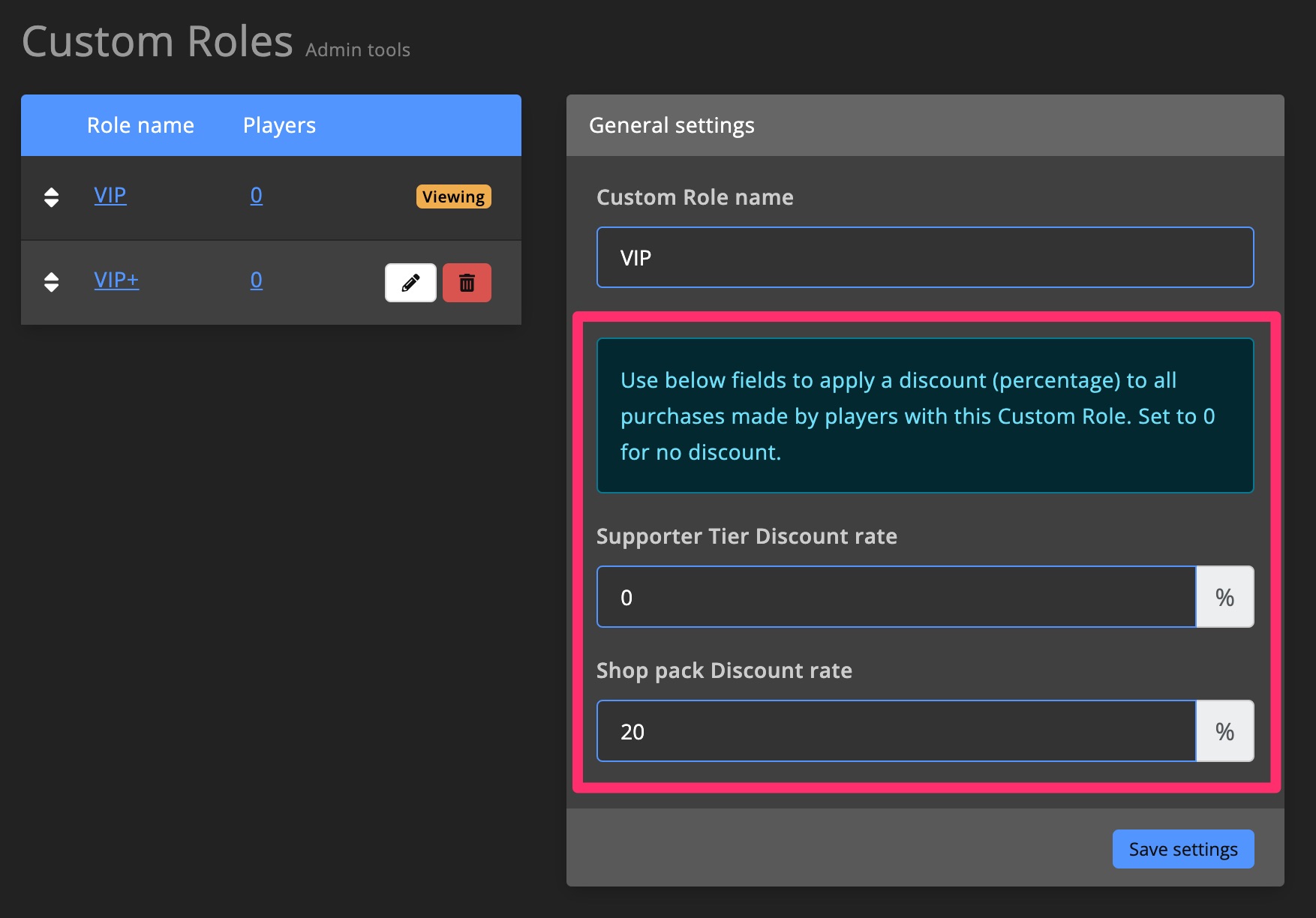Image resolution: width=1316 pixels, height=918 pixels.
Task: Click the Save settings button
Action: coord(1183,849)
